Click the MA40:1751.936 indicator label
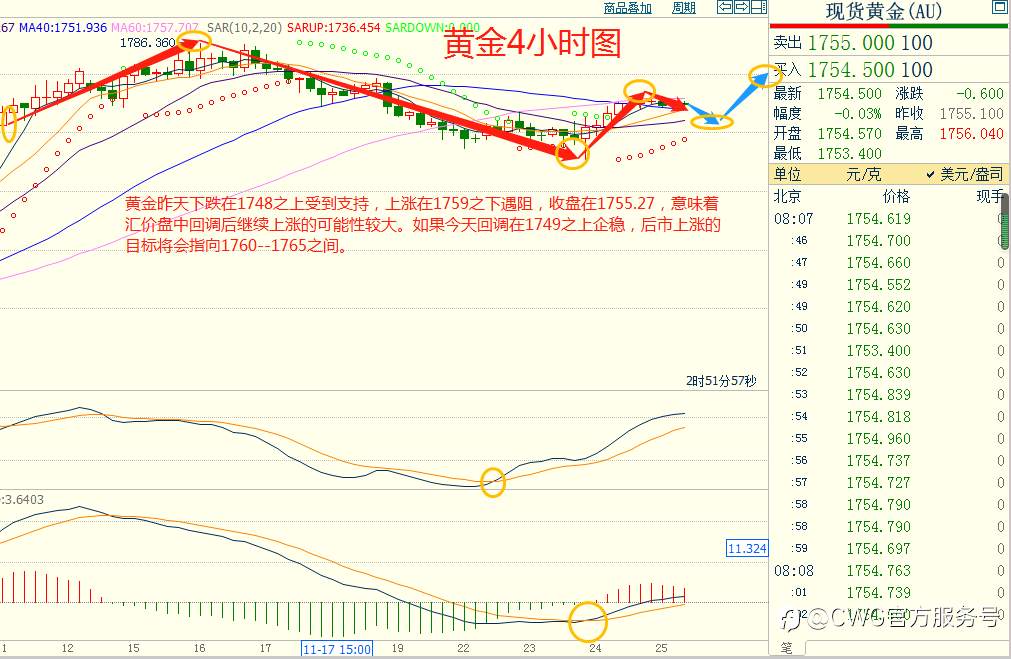 click(x=63, y=28)
